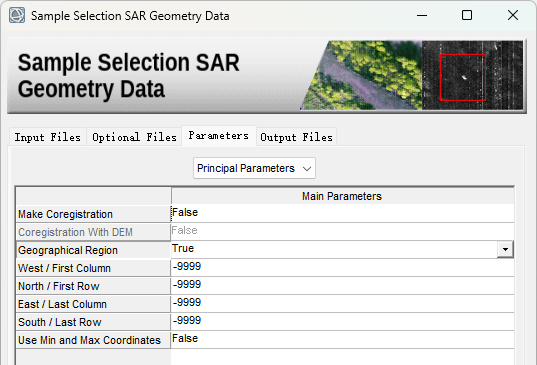Open the Principal Parameters dropdown
Viewport: 537px width, 365px height.
(x=254, y=168)
